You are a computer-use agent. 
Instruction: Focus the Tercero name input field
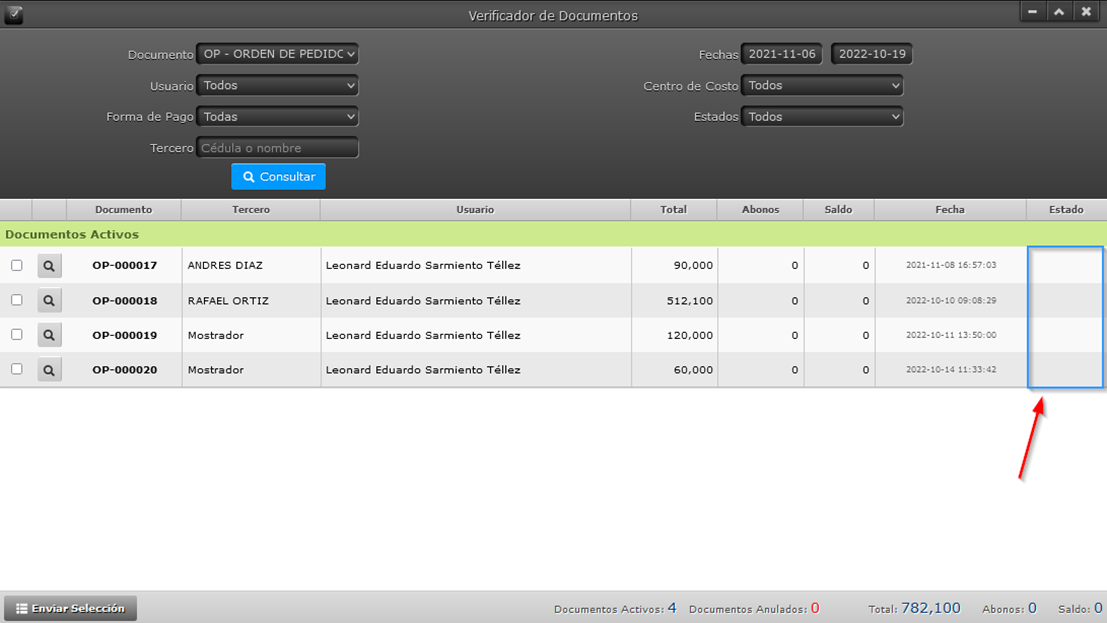[277, 148]
